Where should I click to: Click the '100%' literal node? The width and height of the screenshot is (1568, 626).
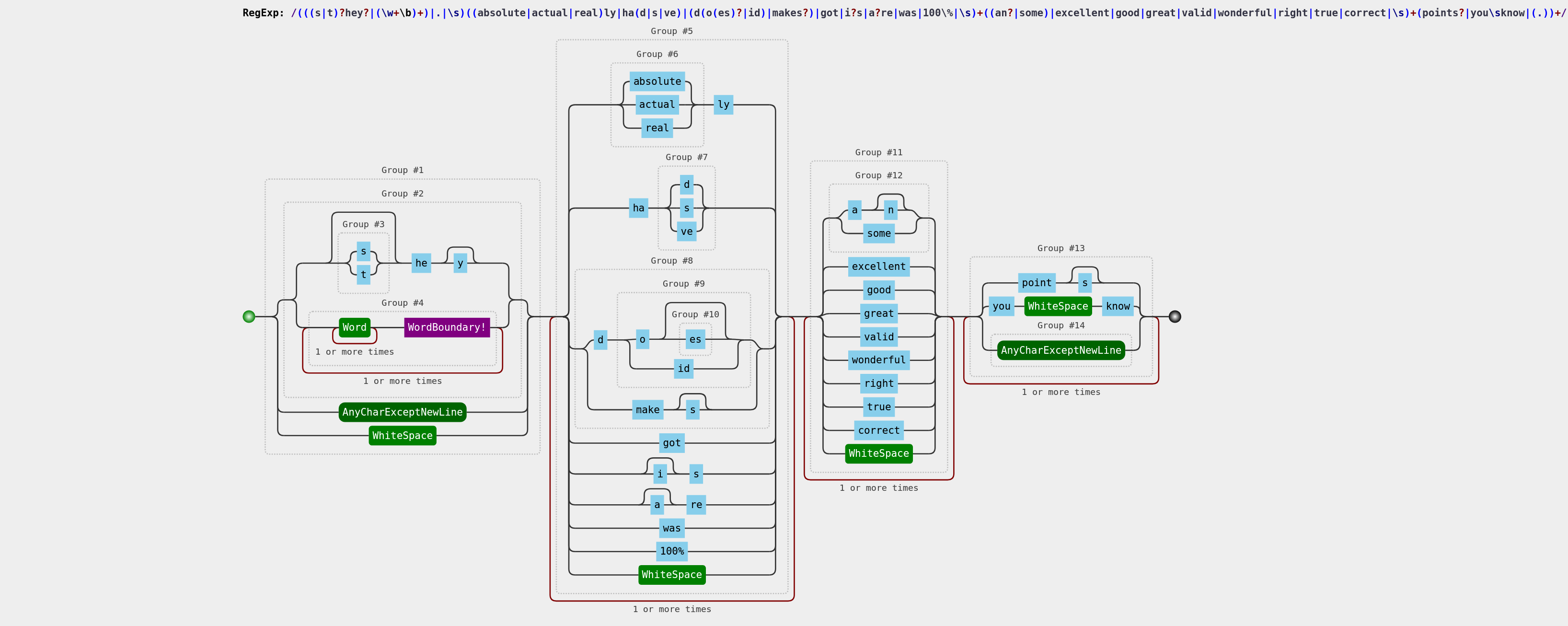point(671,552)
